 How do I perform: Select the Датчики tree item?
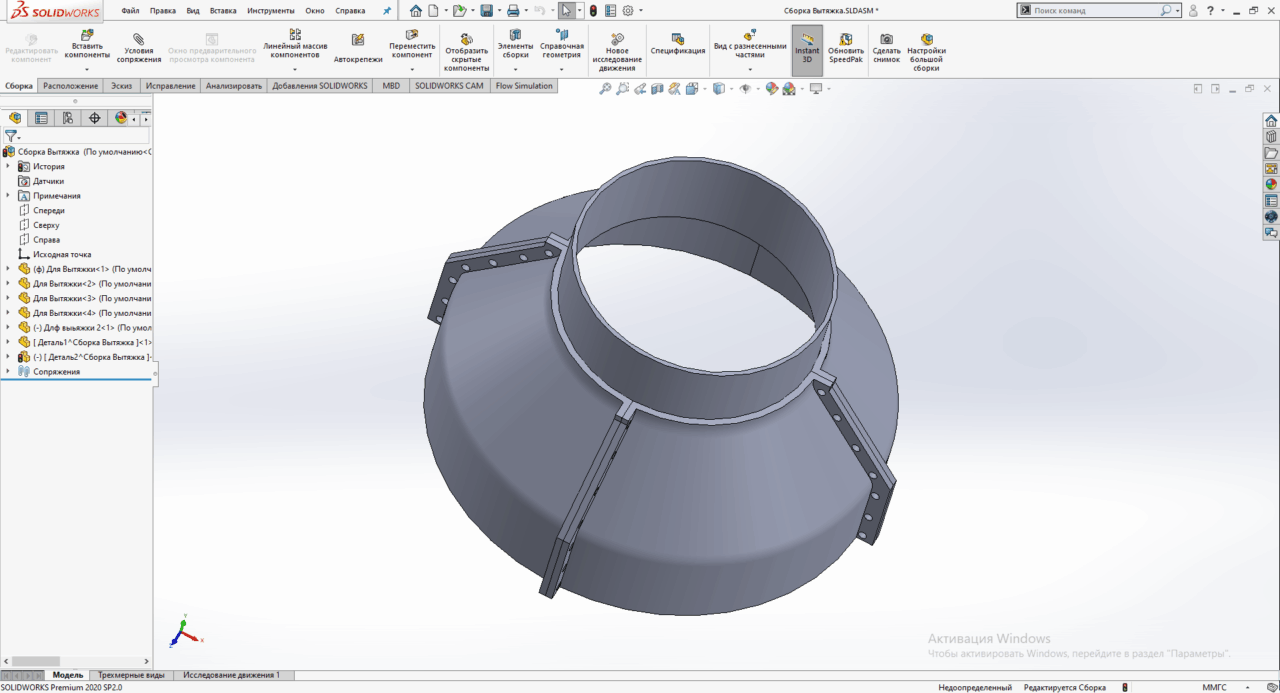pos(48,181)
